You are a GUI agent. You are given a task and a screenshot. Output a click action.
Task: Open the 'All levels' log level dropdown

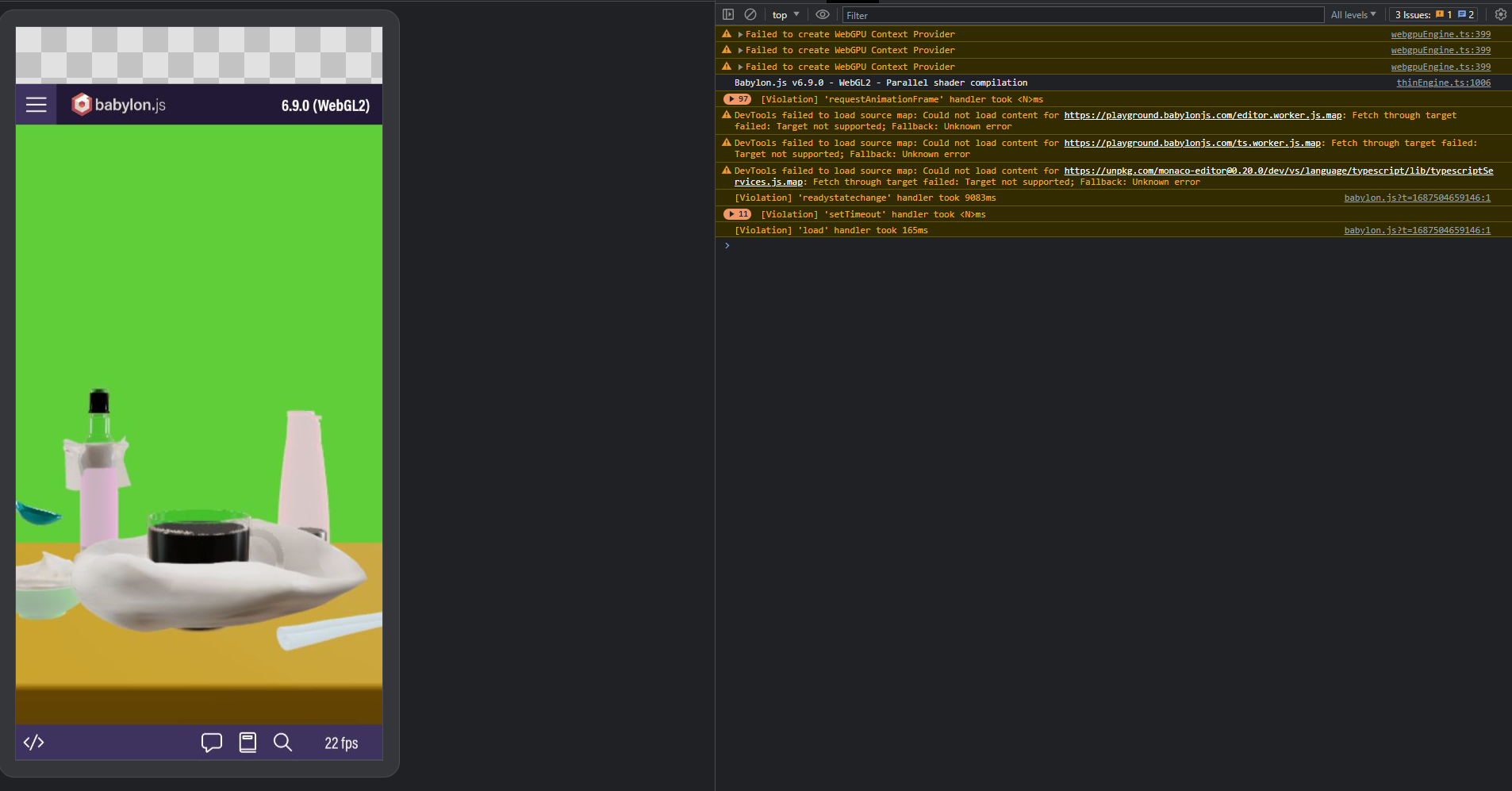click(1353, 14)
